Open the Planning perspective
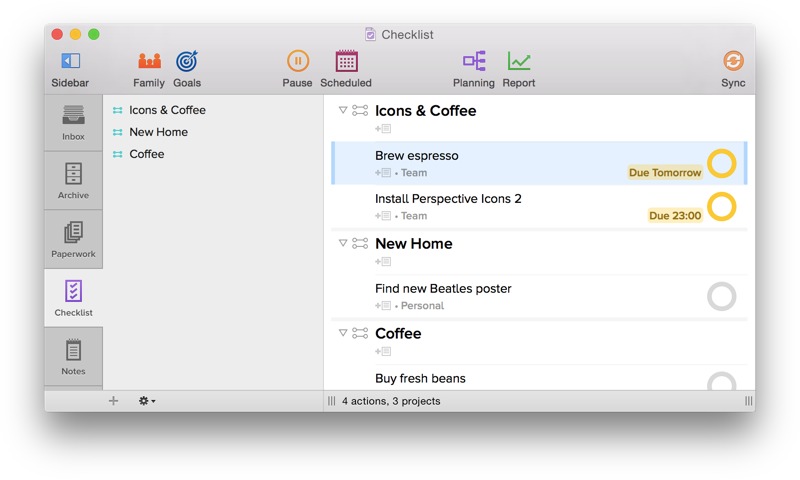This screenshot has width=800, height=480. click(x=473, y=62)
